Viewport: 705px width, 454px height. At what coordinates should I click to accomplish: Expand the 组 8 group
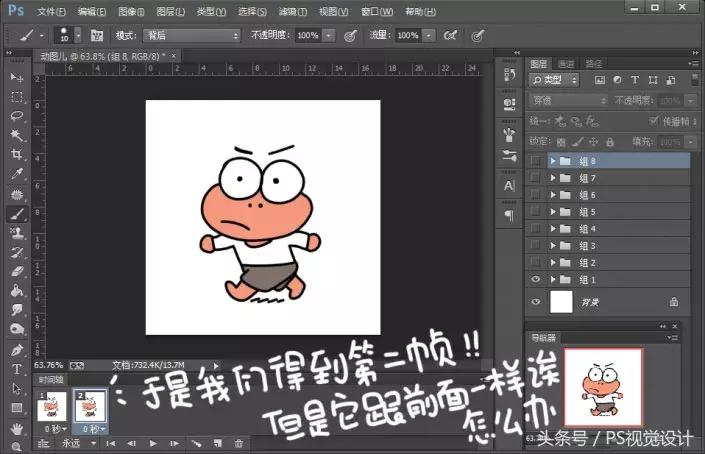point(553,161)
